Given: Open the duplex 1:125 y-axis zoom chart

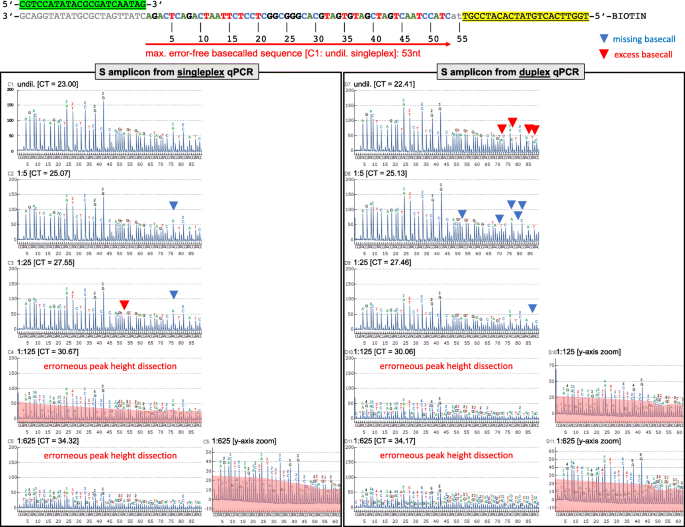Looking at the screenshot, I should (616, 396).
